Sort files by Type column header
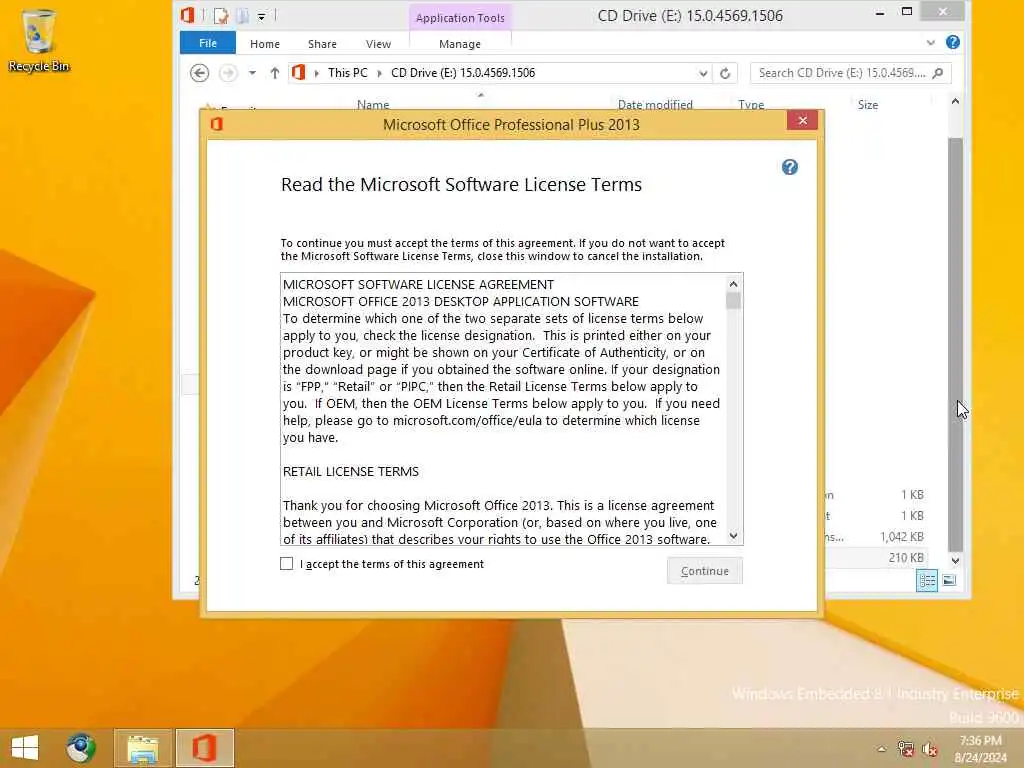The height and width of the screenshot is (768, 1024). [751, 104]
